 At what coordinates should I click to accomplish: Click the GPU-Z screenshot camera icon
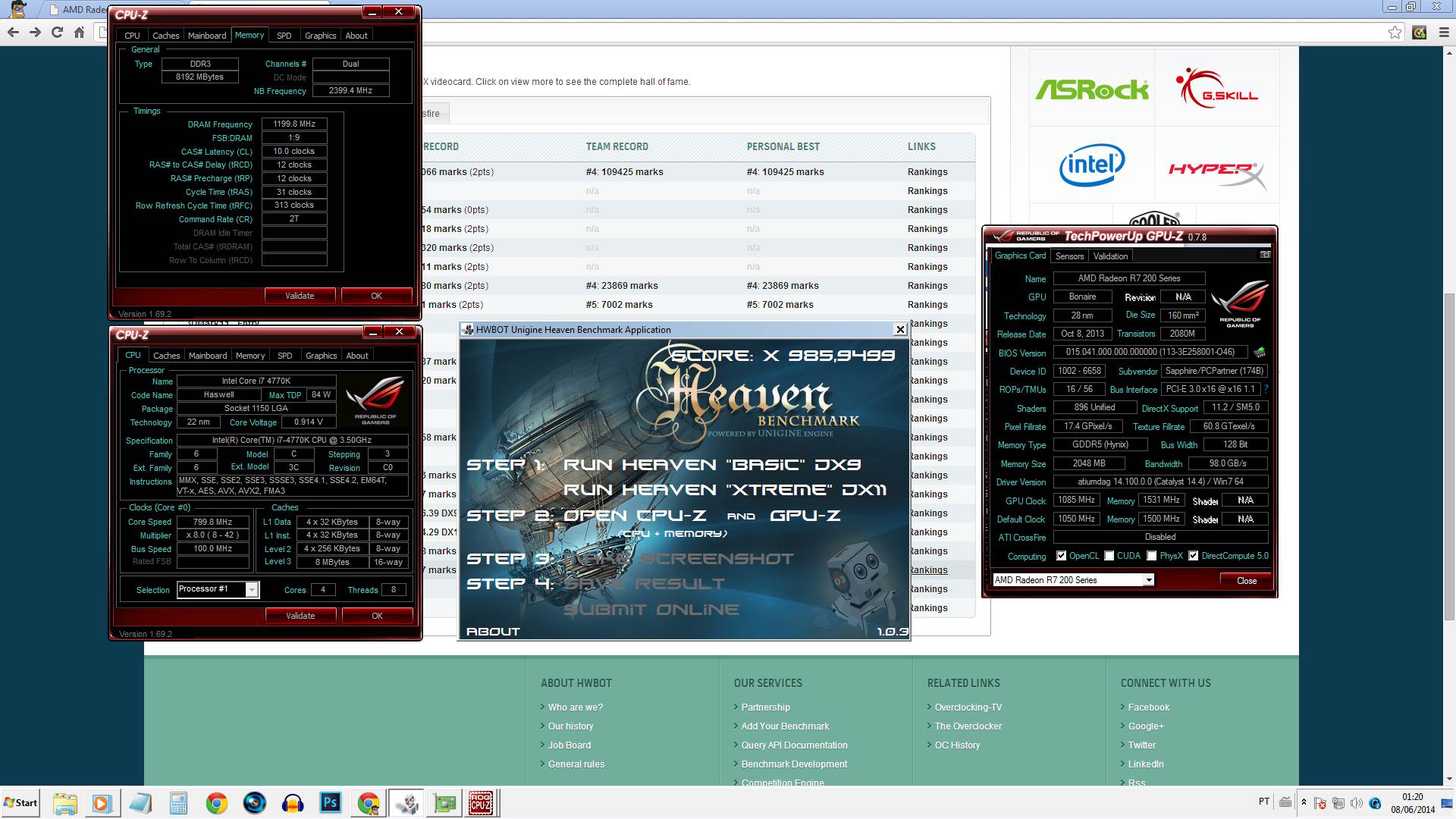(1265, 255)
